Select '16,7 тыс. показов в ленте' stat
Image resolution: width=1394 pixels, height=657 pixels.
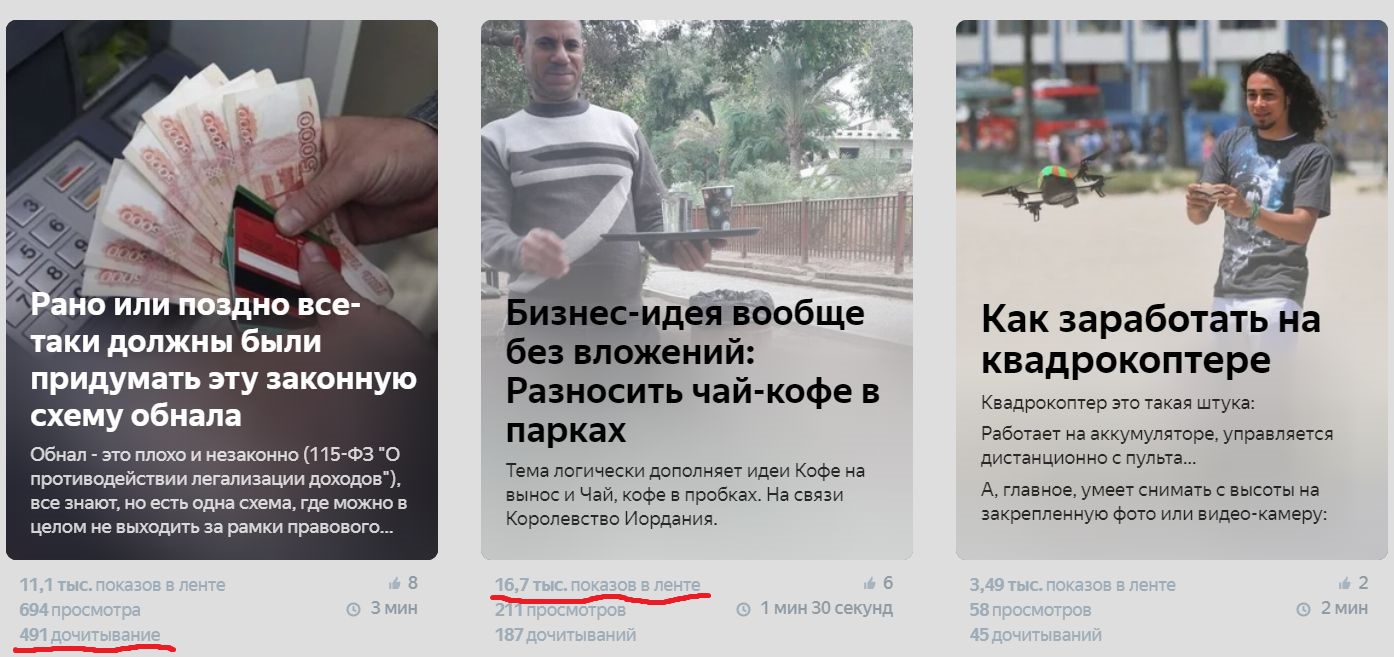click(x=597, y=584)
